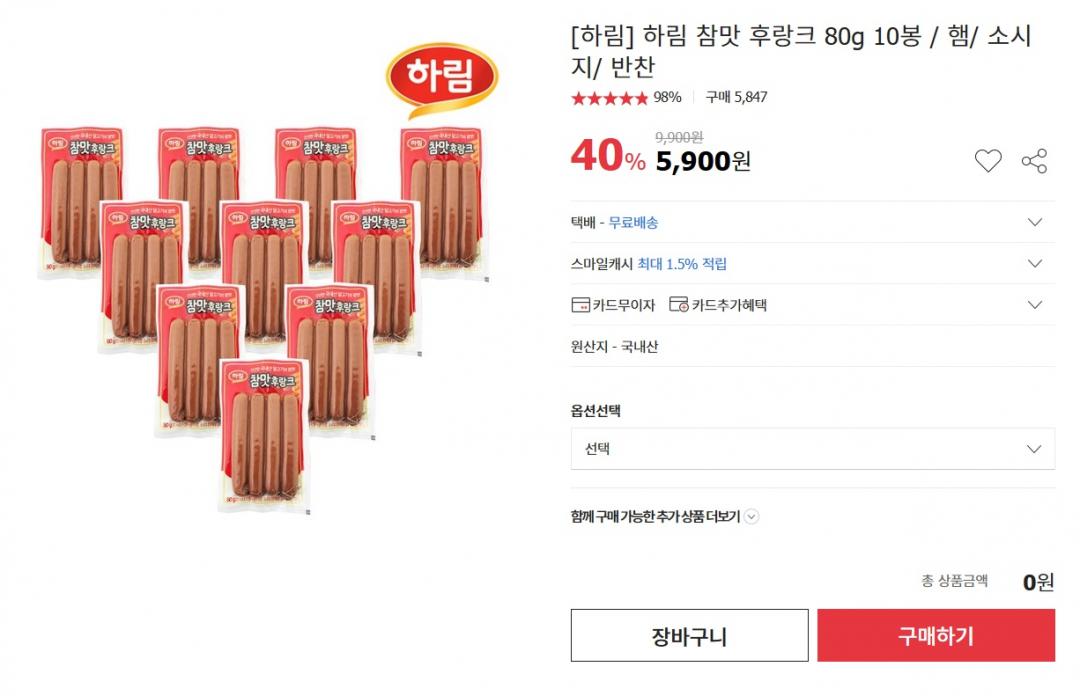
Task: Click the 카드무이자 text link
Action: point(623,305)
